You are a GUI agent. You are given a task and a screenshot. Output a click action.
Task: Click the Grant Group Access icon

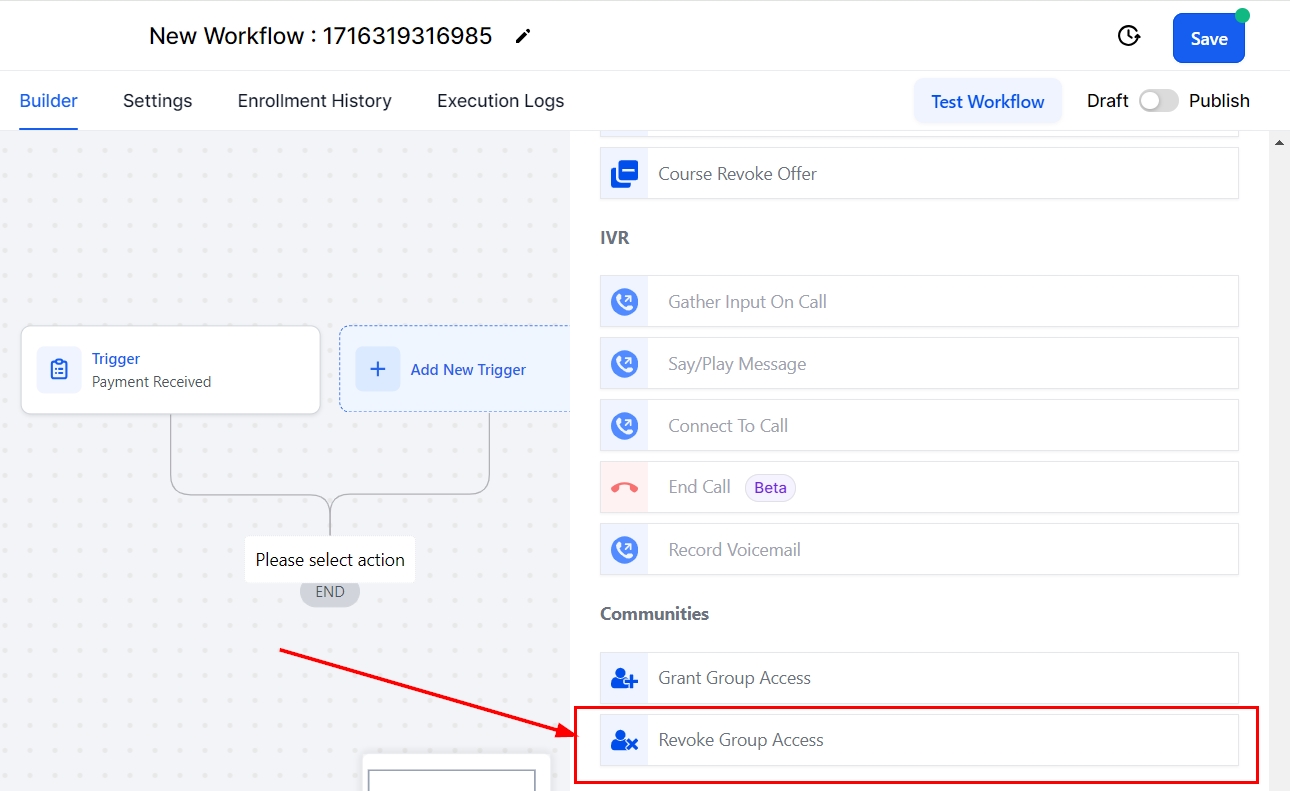pyautogui.click(x=624, y=678)
